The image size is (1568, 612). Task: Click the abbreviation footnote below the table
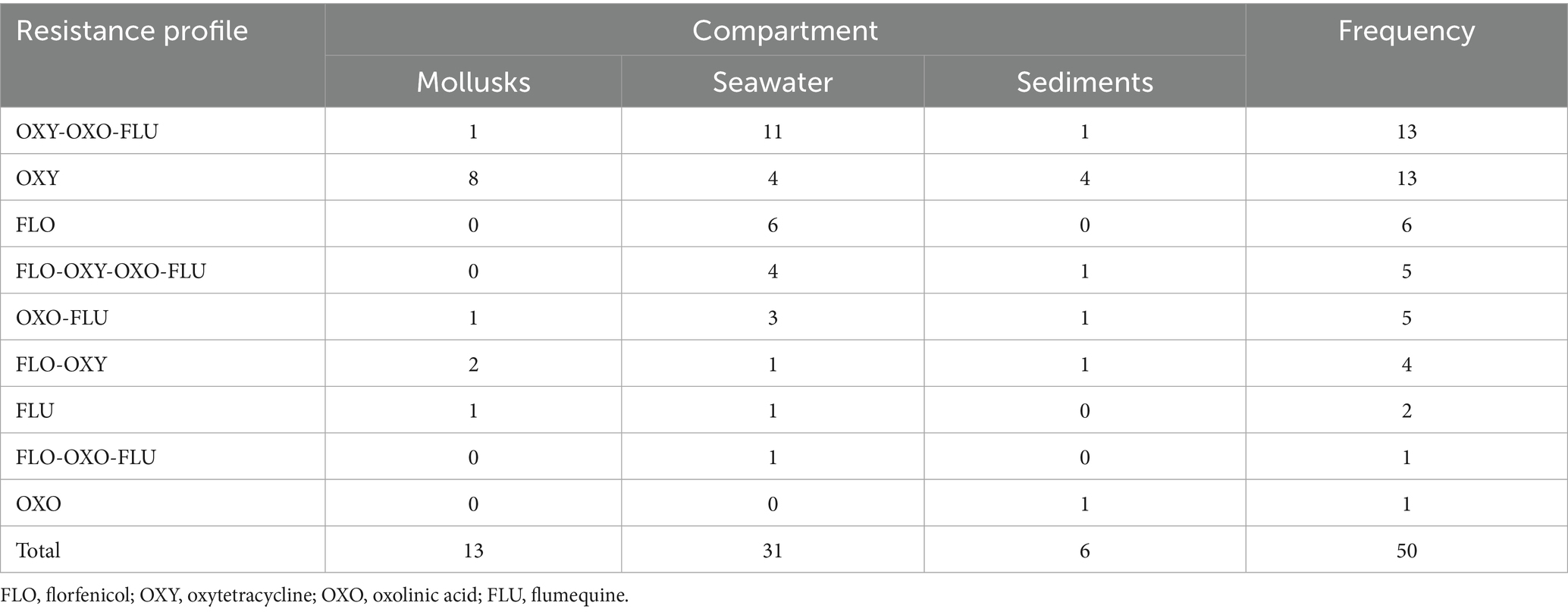pos(315,596)
